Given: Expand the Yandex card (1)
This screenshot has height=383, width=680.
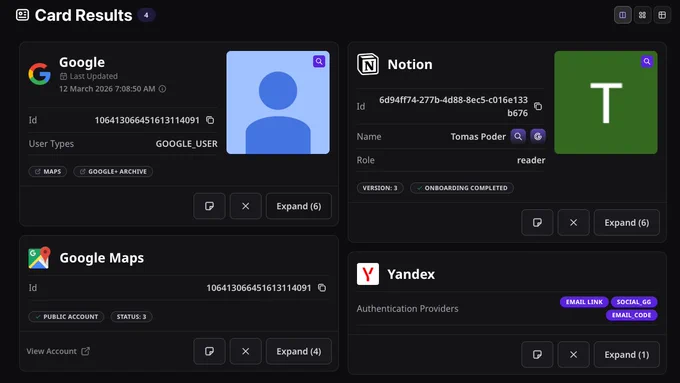Looking at the screenshot, I should (x=627, y=355).
